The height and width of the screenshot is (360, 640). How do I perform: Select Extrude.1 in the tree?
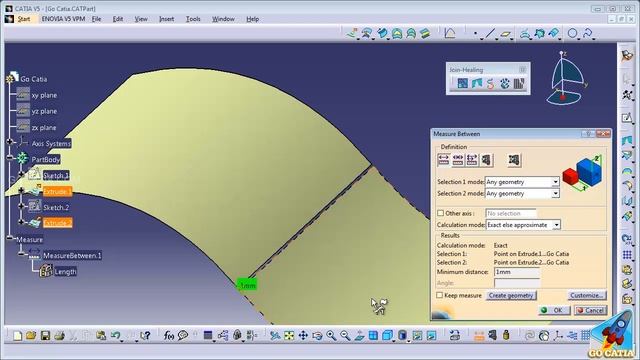coord(57,191)
